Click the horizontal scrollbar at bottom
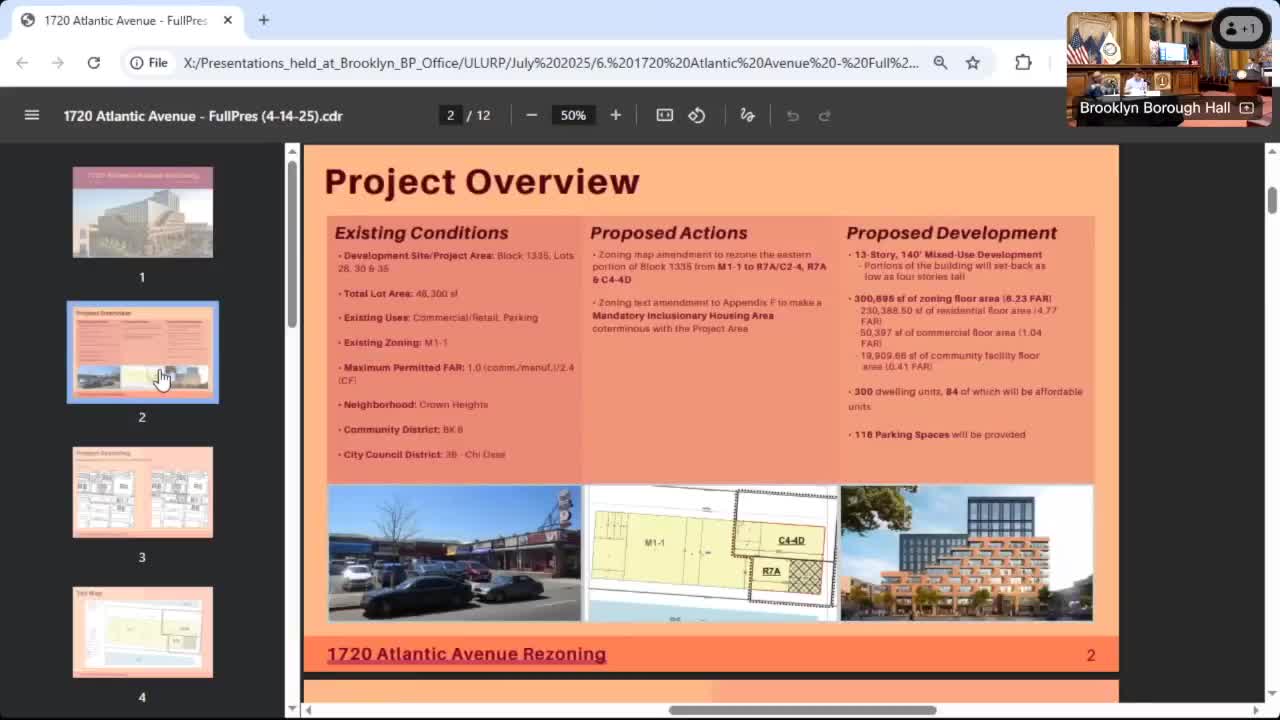 coord(802,710)
